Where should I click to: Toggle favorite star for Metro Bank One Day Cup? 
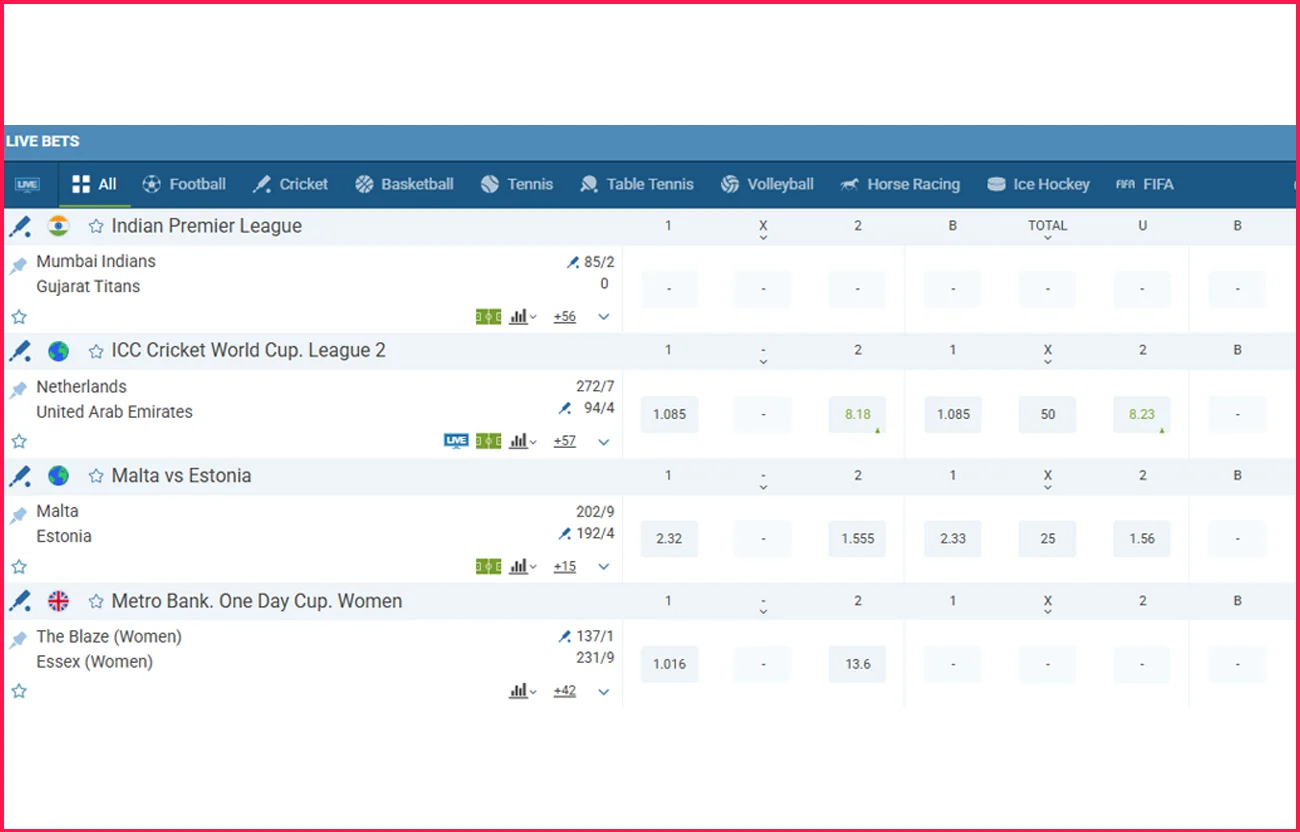[96, 602]
